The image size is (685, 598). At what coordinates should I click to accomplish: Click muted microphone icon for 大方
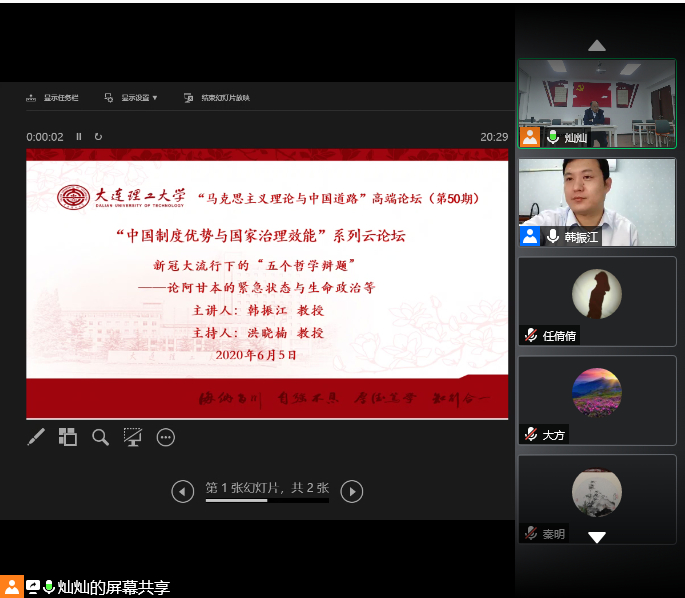(531, 435)
